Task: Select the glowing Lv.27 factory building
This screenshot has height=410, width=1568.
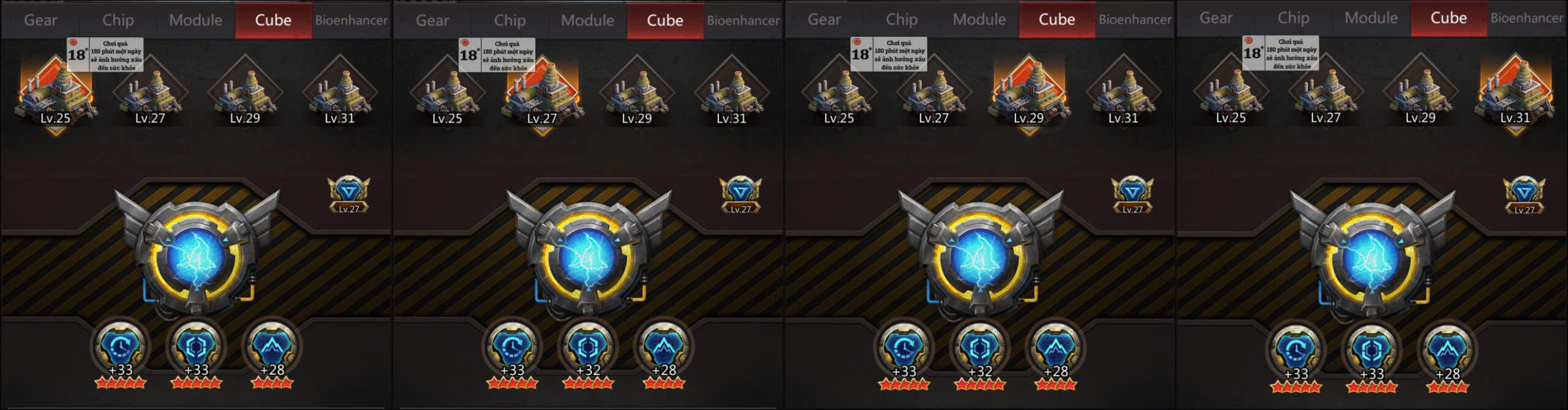Action: click(542, 93)
